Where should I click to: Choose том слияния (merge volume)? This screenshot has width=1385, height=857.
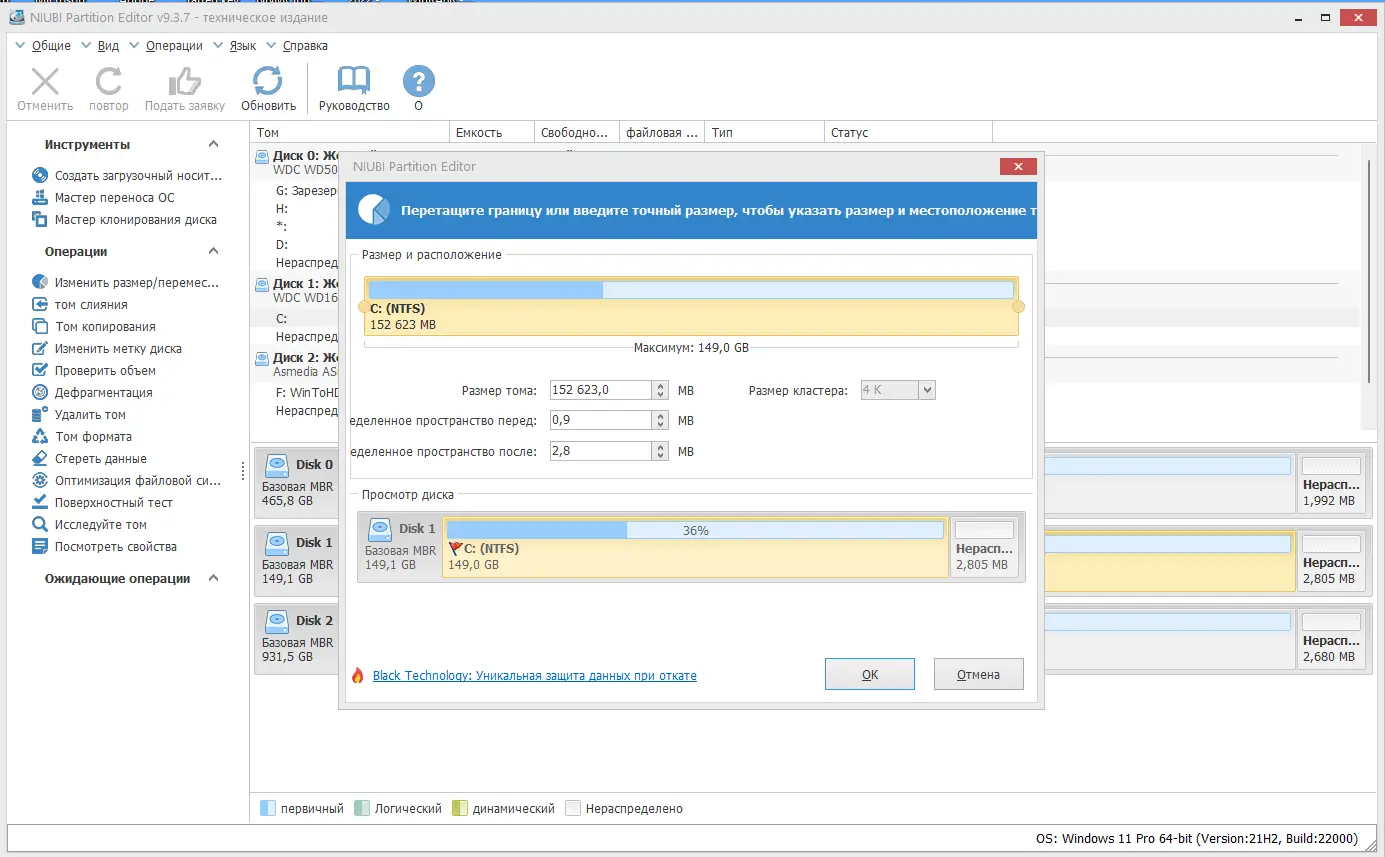(80, 305)
